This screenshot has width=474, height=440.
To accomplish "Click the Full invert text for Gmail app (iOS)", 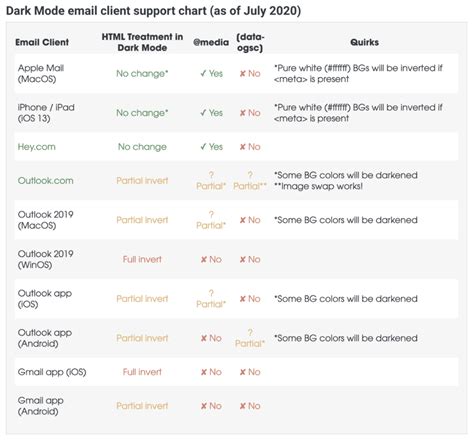I will click(x=142, y=372).
